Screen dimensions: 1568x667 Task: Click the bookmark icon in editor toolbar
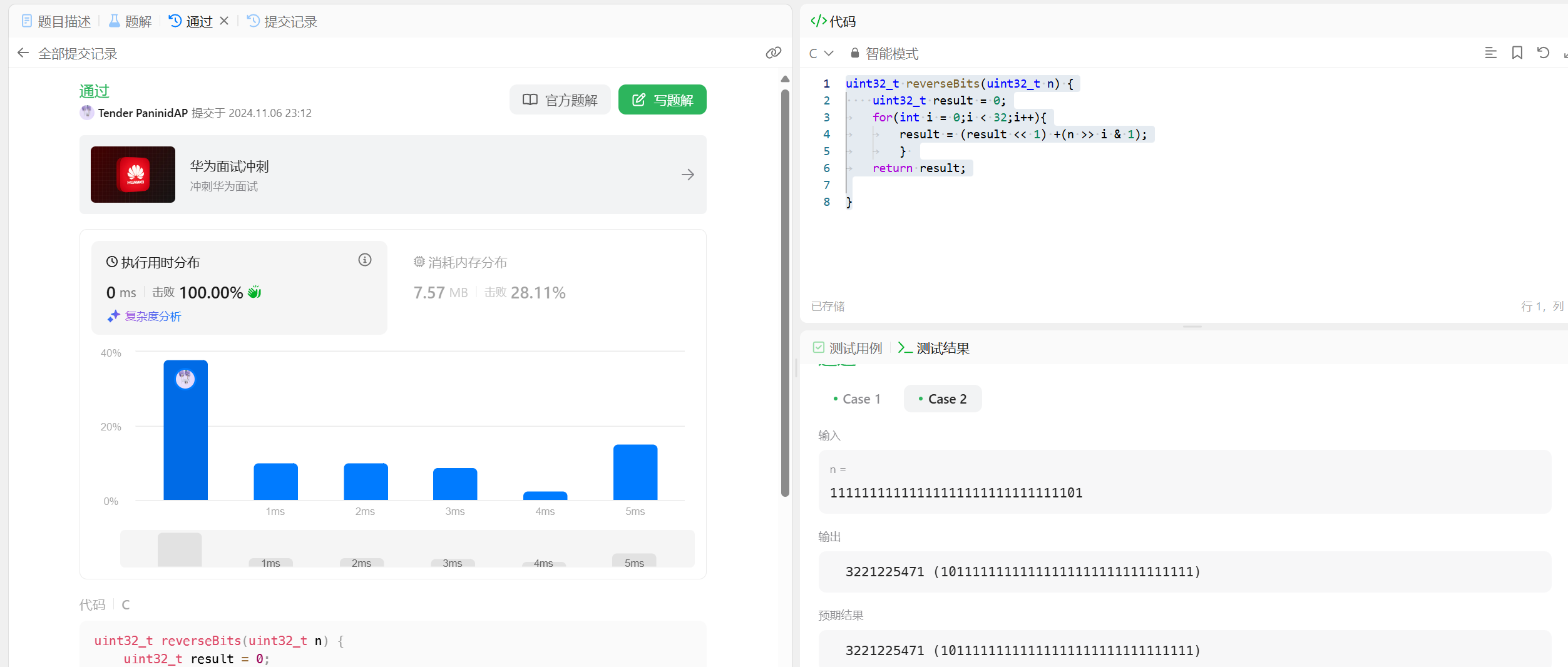pyautogui.click(x=1517, y=53)
